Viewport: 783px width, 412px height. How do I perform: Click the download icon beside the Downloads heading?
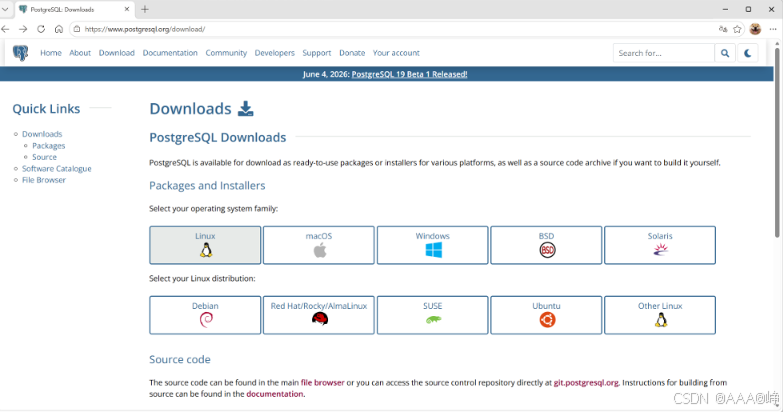245,108
